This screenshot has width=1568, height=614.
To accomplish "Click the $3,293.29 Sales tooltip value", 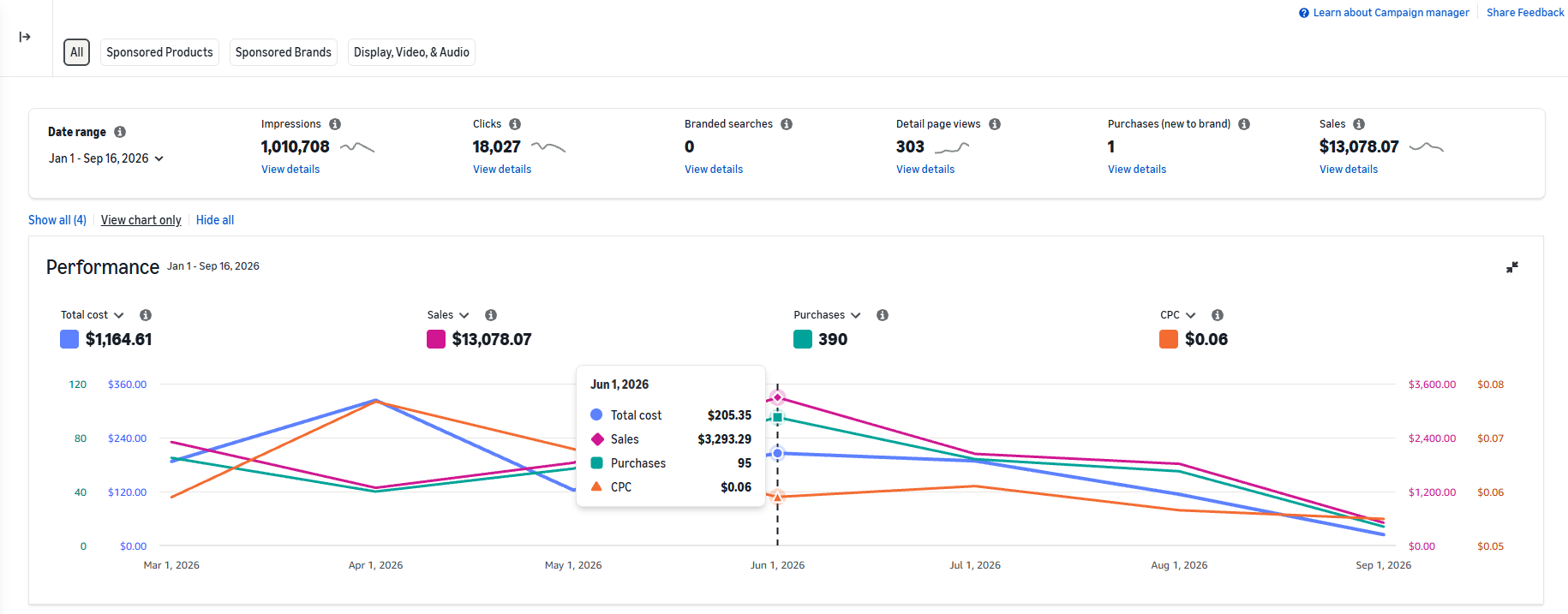I will click(x=724, y=439).
